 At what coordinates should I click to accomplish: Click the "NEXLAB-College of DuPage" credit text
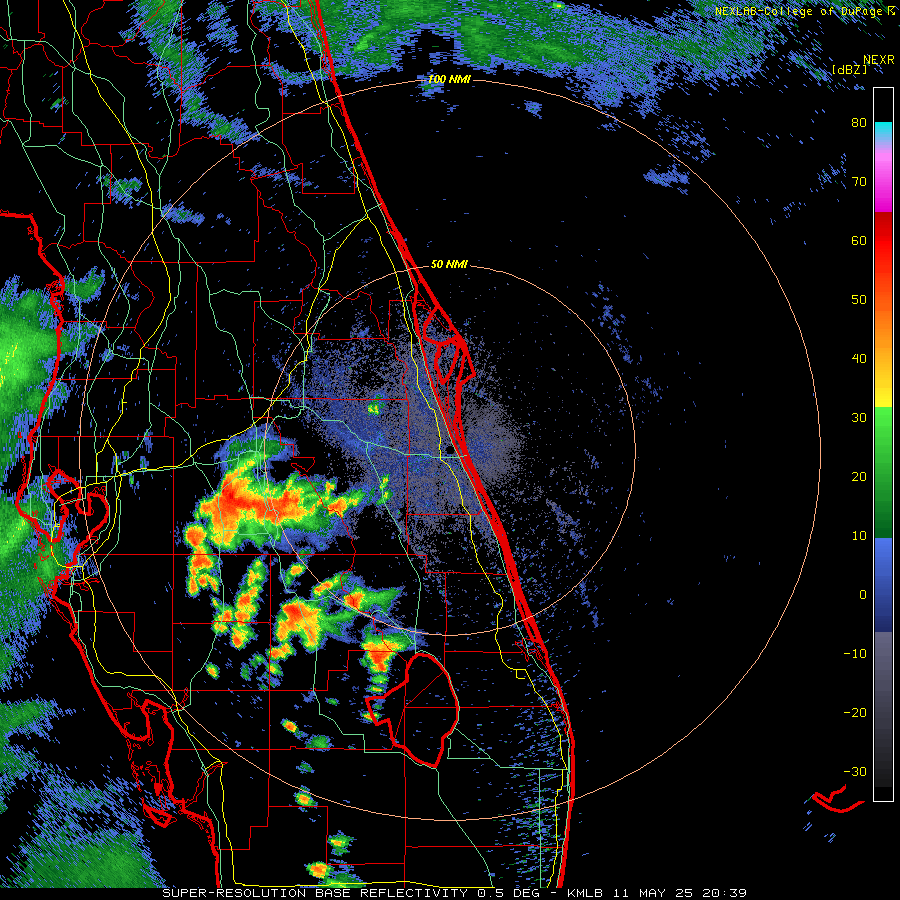pyautogui.click(x=800, y=11)
